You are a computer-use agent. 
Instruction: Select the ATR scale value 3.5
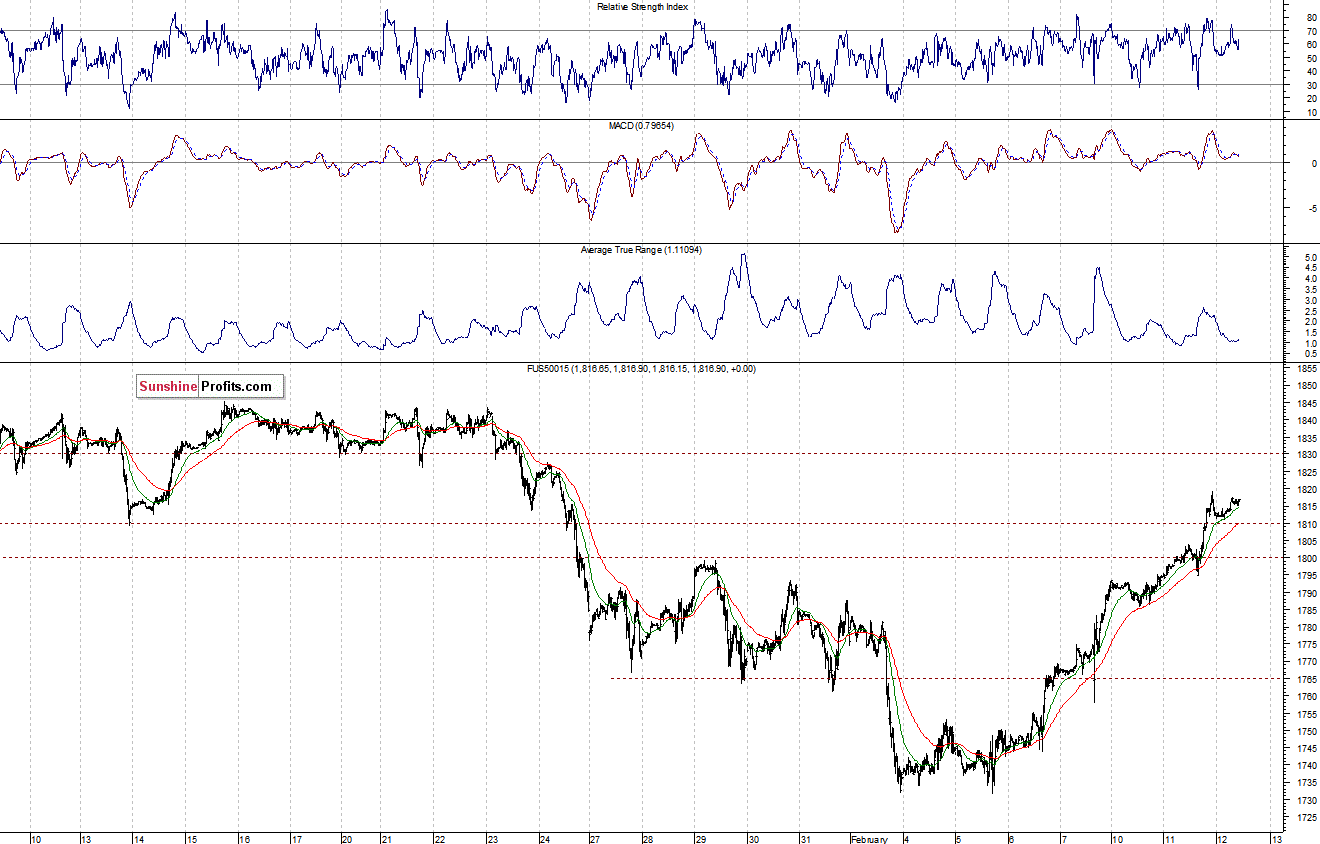point(1310,290)
